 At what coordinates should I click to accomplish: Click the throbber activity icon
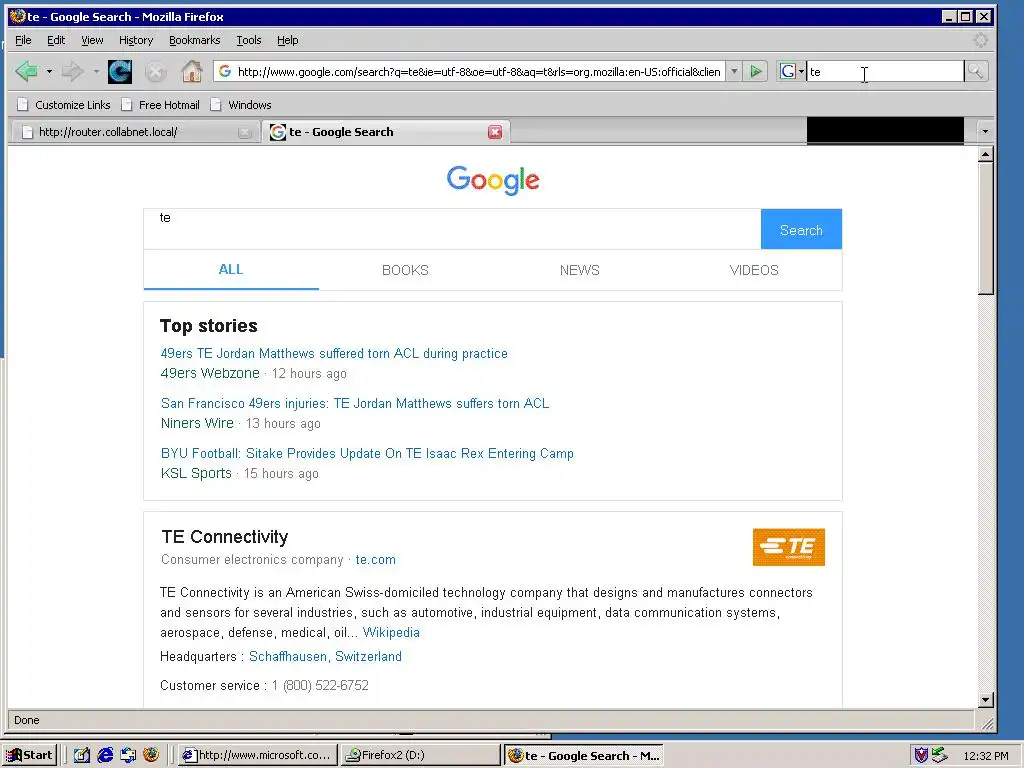coord(980,40)
